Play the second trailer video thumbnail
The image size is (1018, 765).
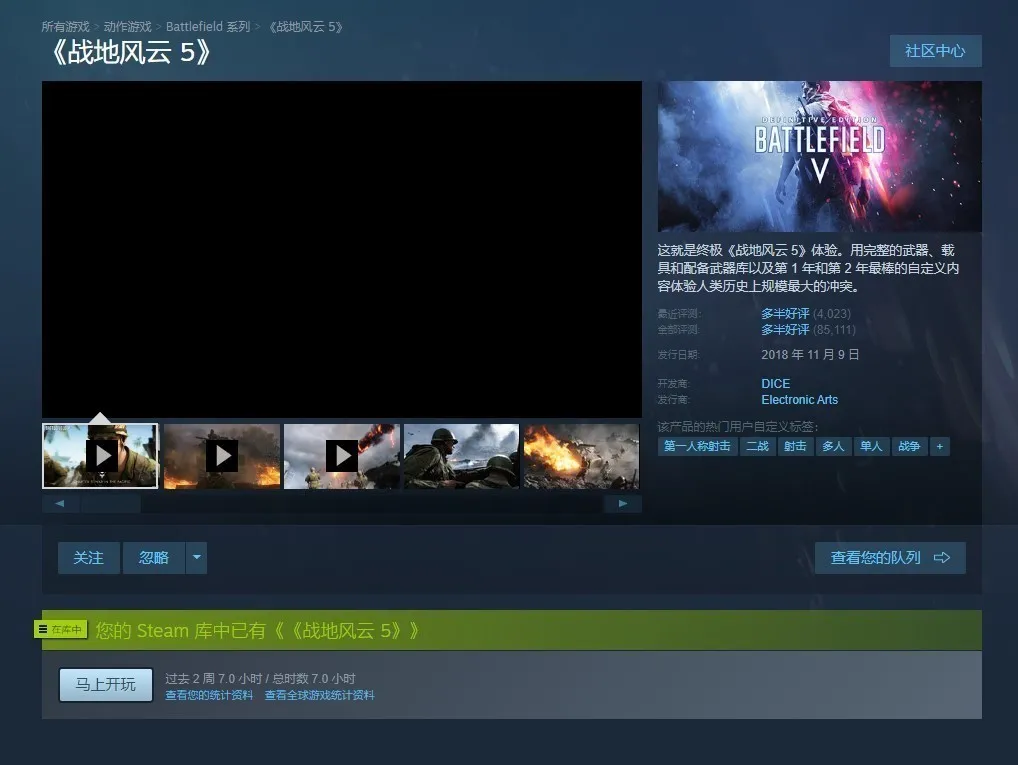pyautogui.click(x=221, y=456)
